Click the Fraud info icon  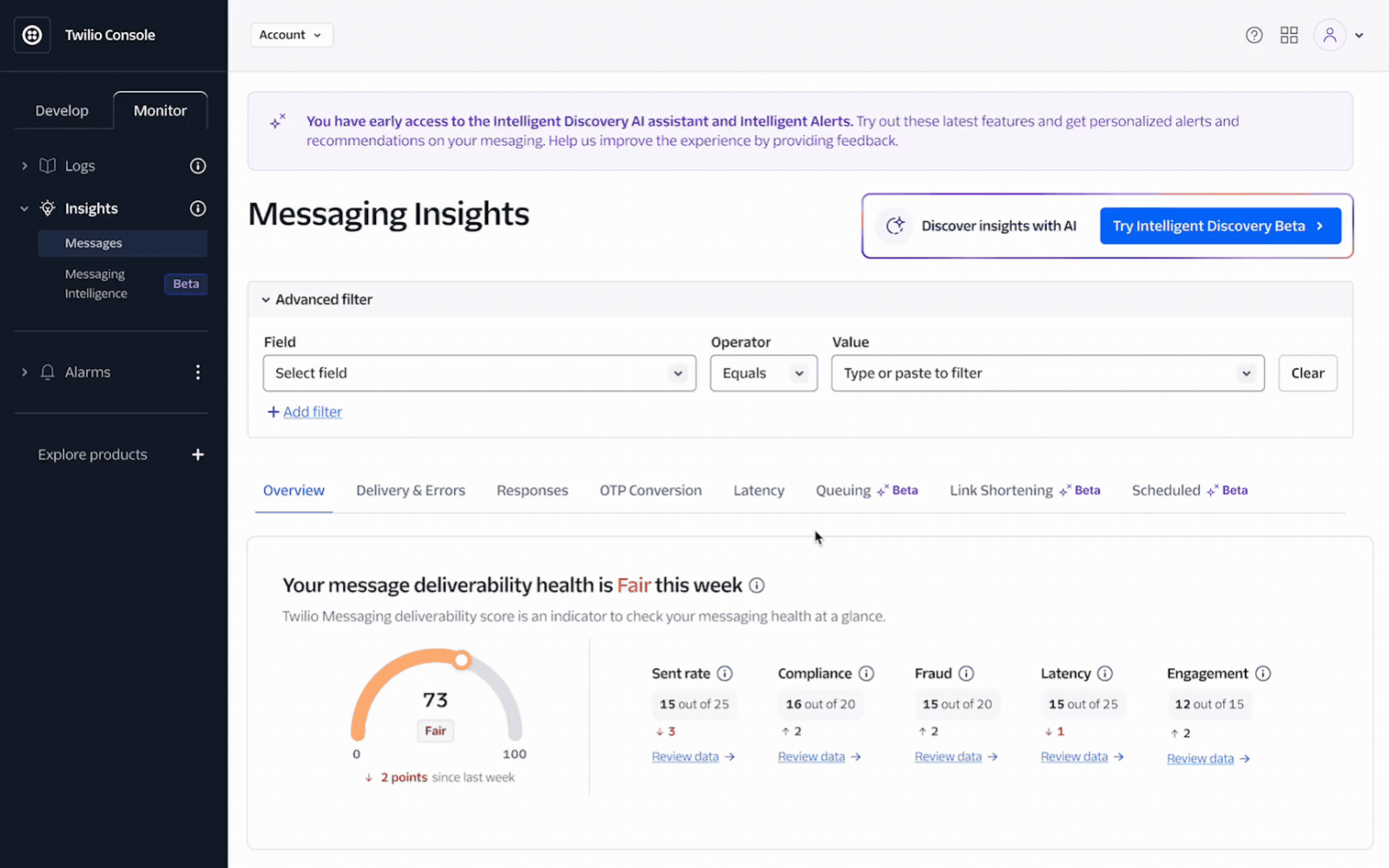click(x=966, y=674)
